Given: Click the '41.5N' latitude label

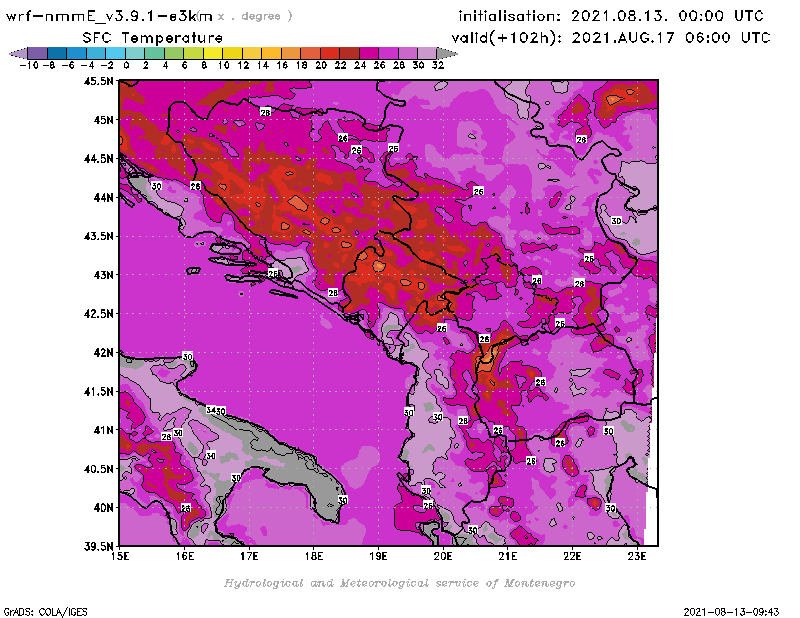Looking at the screenshot, I should coord(98,391).
